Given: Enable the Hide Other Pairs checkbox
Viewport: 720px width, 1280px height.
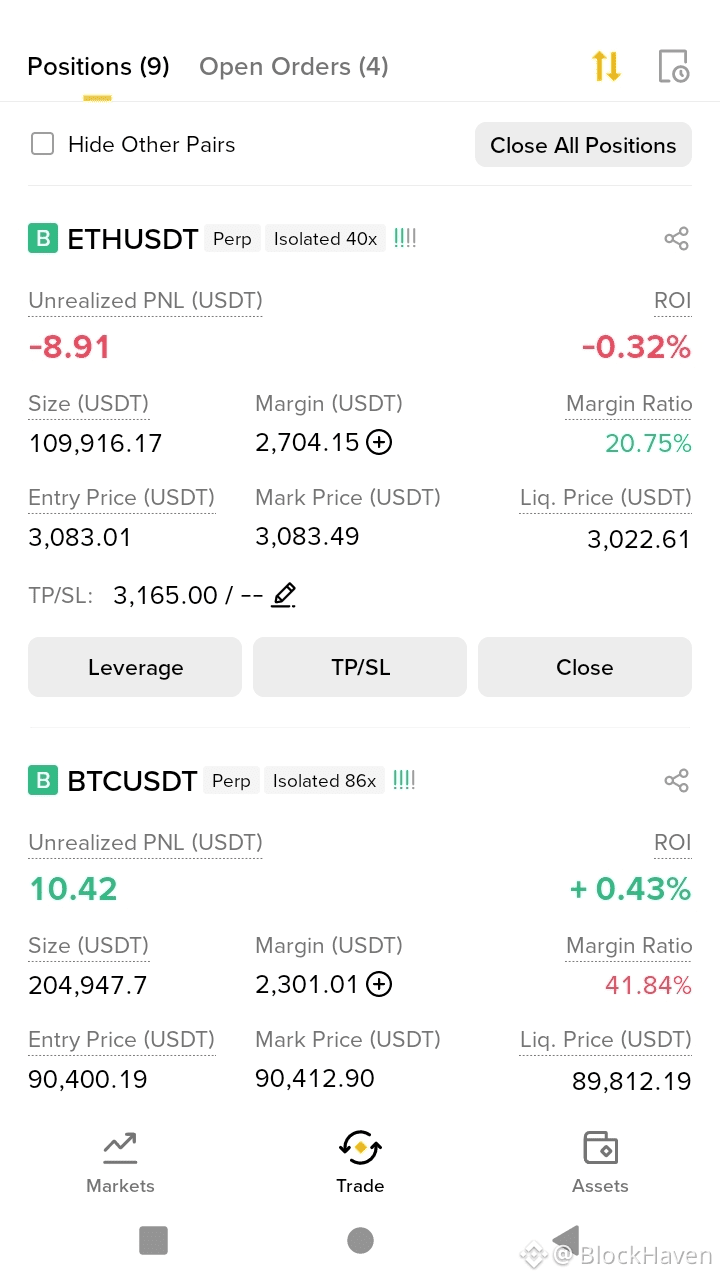Looking at the screenshot, I should pos(42,144).
